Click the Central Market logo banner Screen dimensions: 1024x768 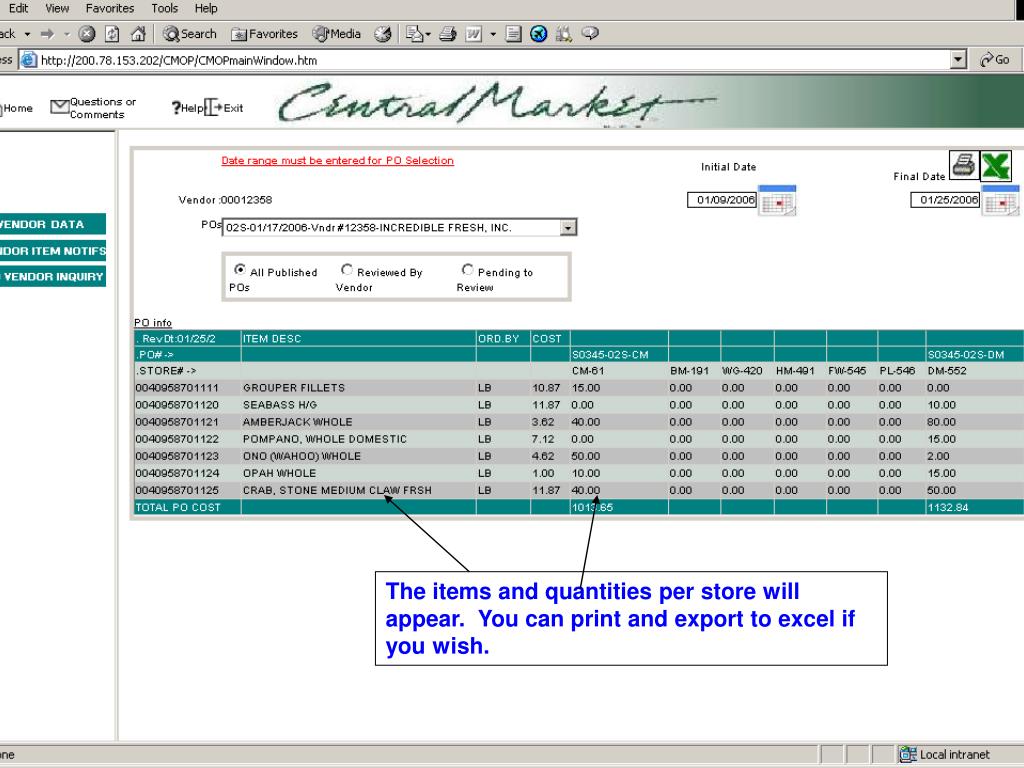[496, 103]
